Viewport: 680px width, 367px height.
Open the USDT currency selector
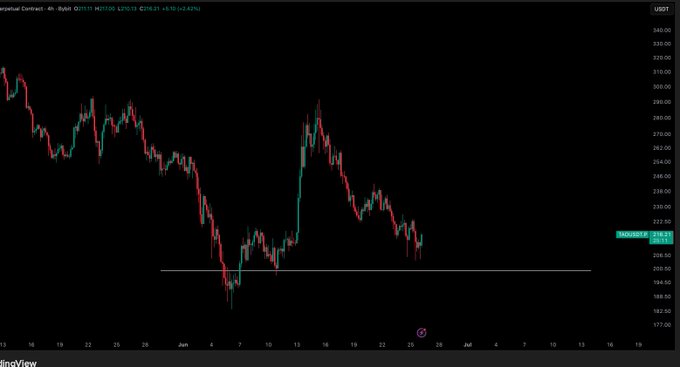[661, 9]
